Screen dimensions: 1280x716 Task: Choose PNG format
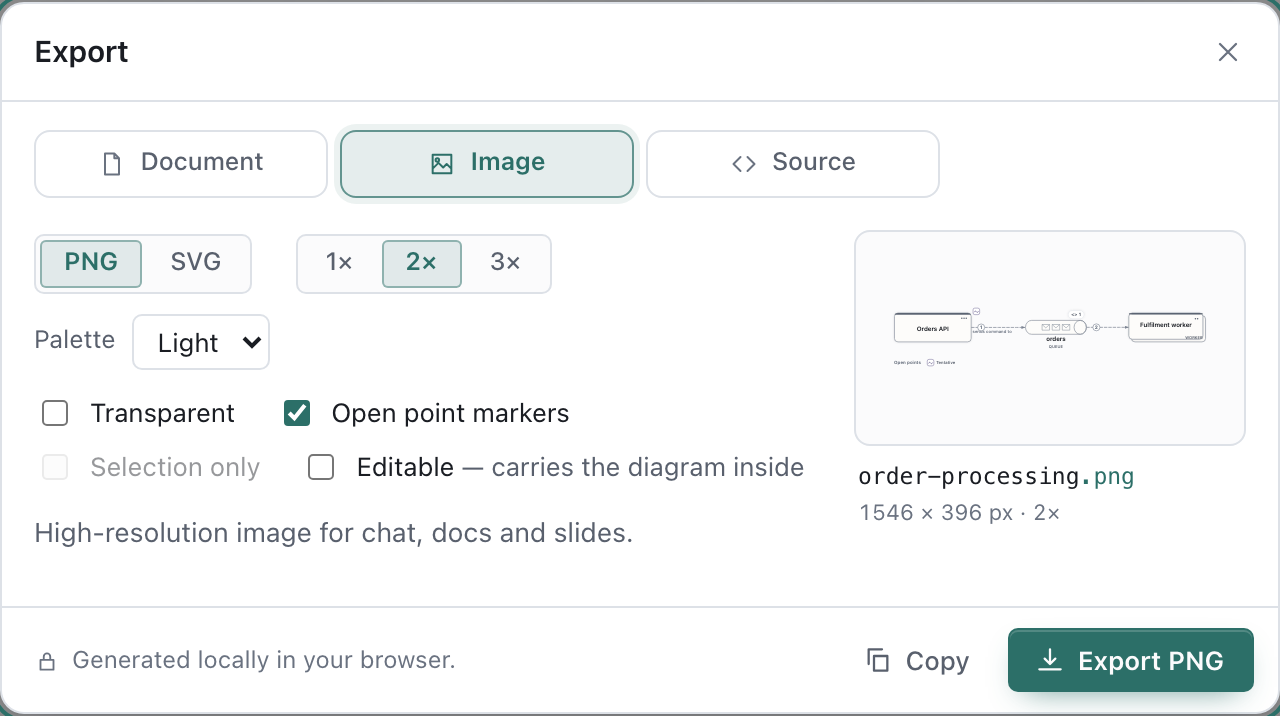coord(91,263)
